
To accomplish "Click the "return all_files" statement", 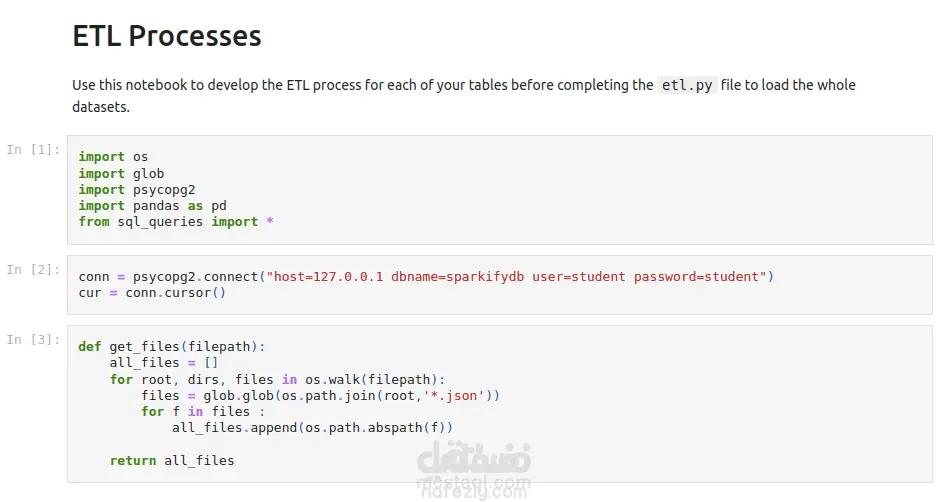I will click(x=172, y=460).
